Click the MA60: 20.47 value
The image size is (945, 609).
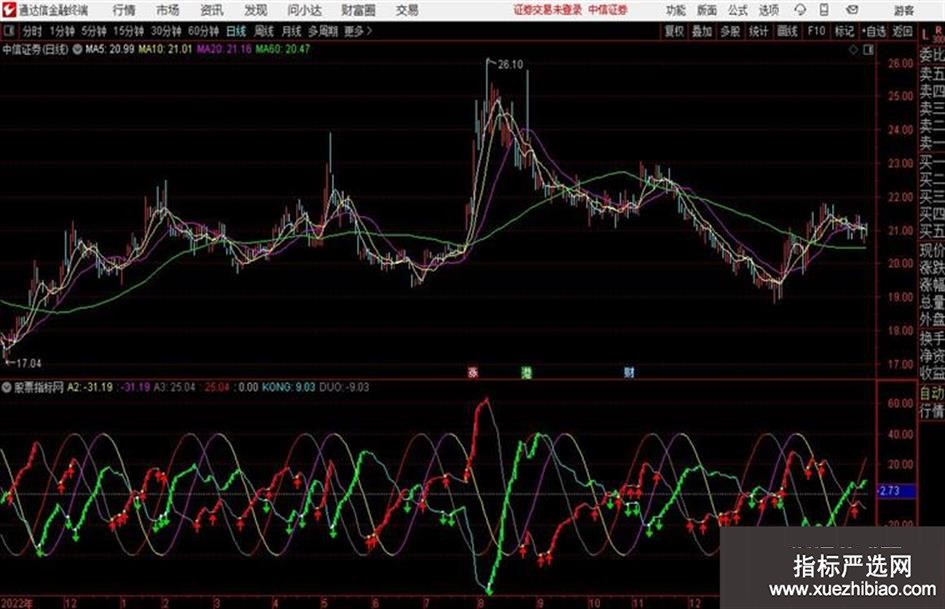(x=283, y=49)
